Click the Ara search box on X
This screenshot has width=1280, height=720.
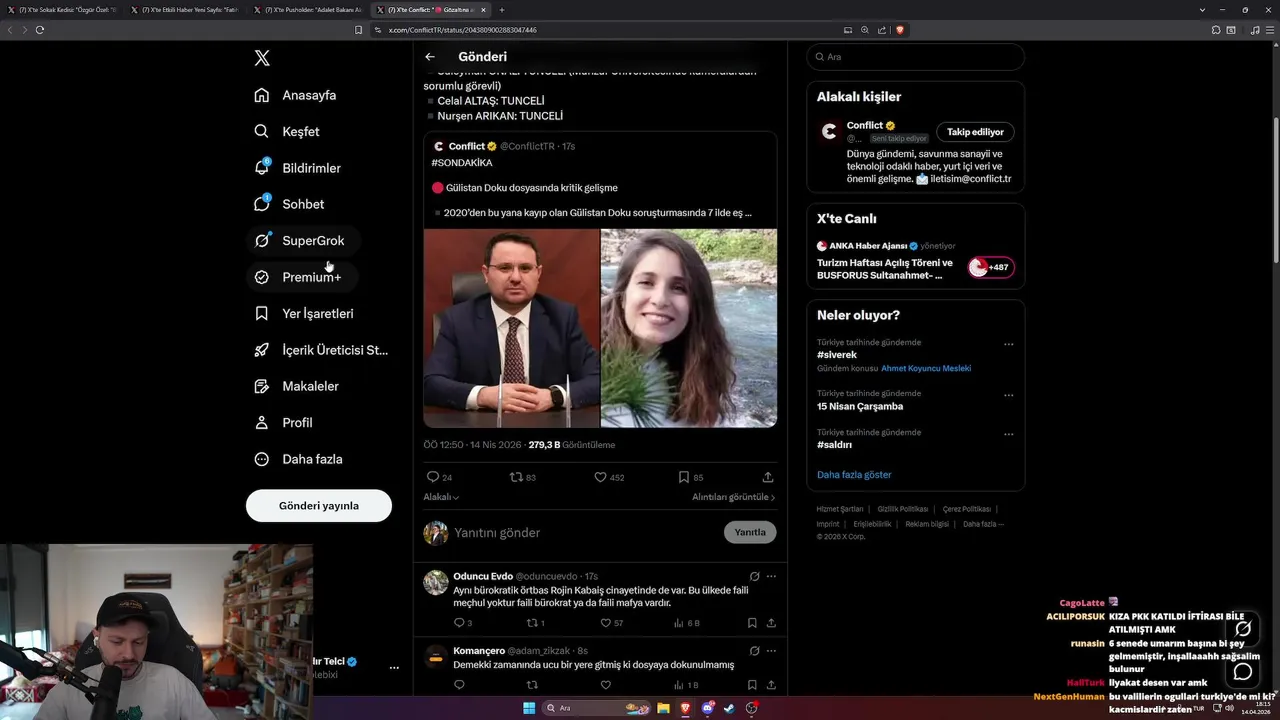click(915, 57)
